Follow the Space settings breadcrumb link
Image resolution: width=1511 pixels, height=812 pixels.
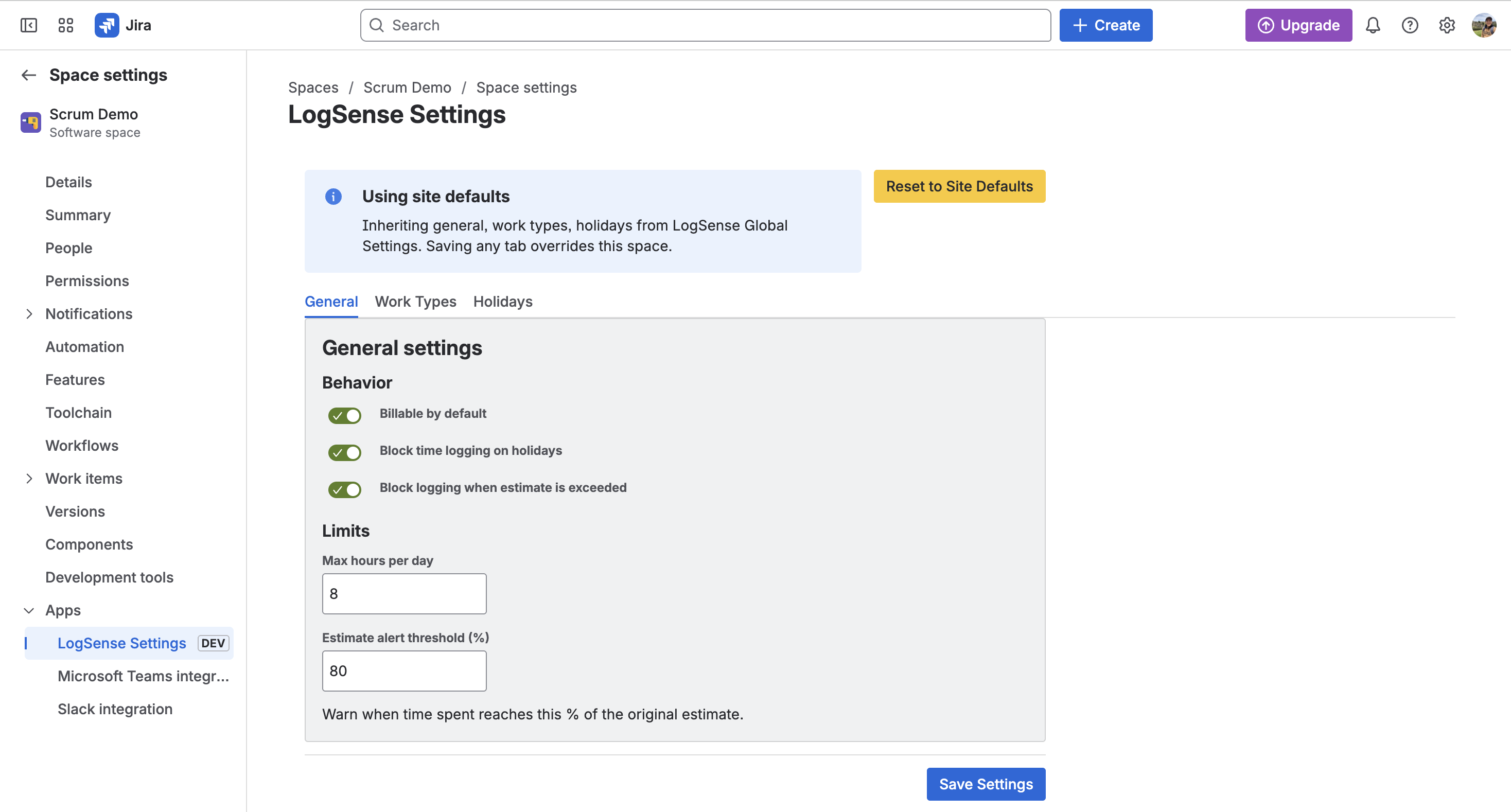tap(526, 87)
